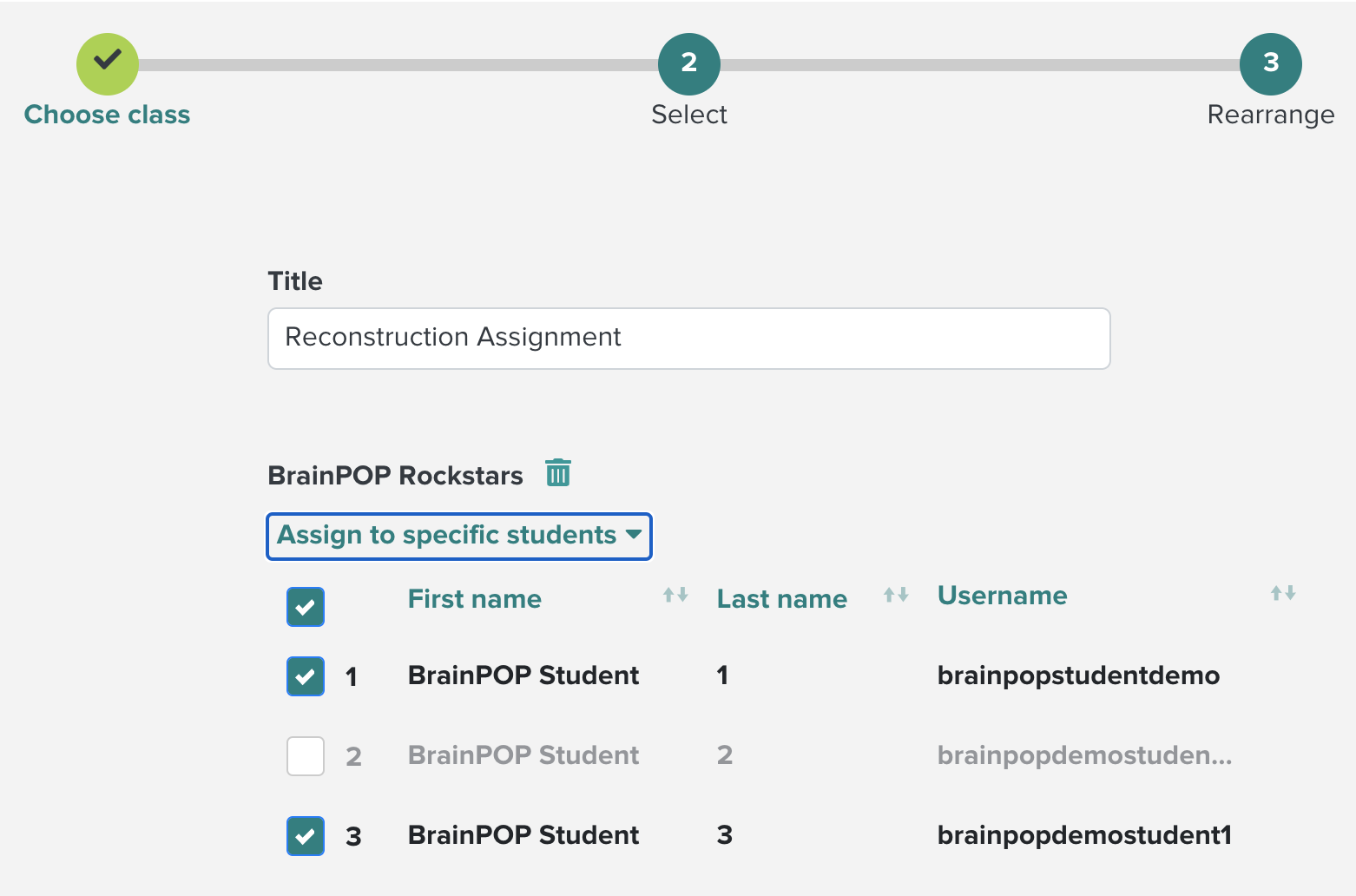This screenshot has height=896, width=1356.
Task: Click the Choose class step label
Action: pyautogui.click(x=108, y=115)
